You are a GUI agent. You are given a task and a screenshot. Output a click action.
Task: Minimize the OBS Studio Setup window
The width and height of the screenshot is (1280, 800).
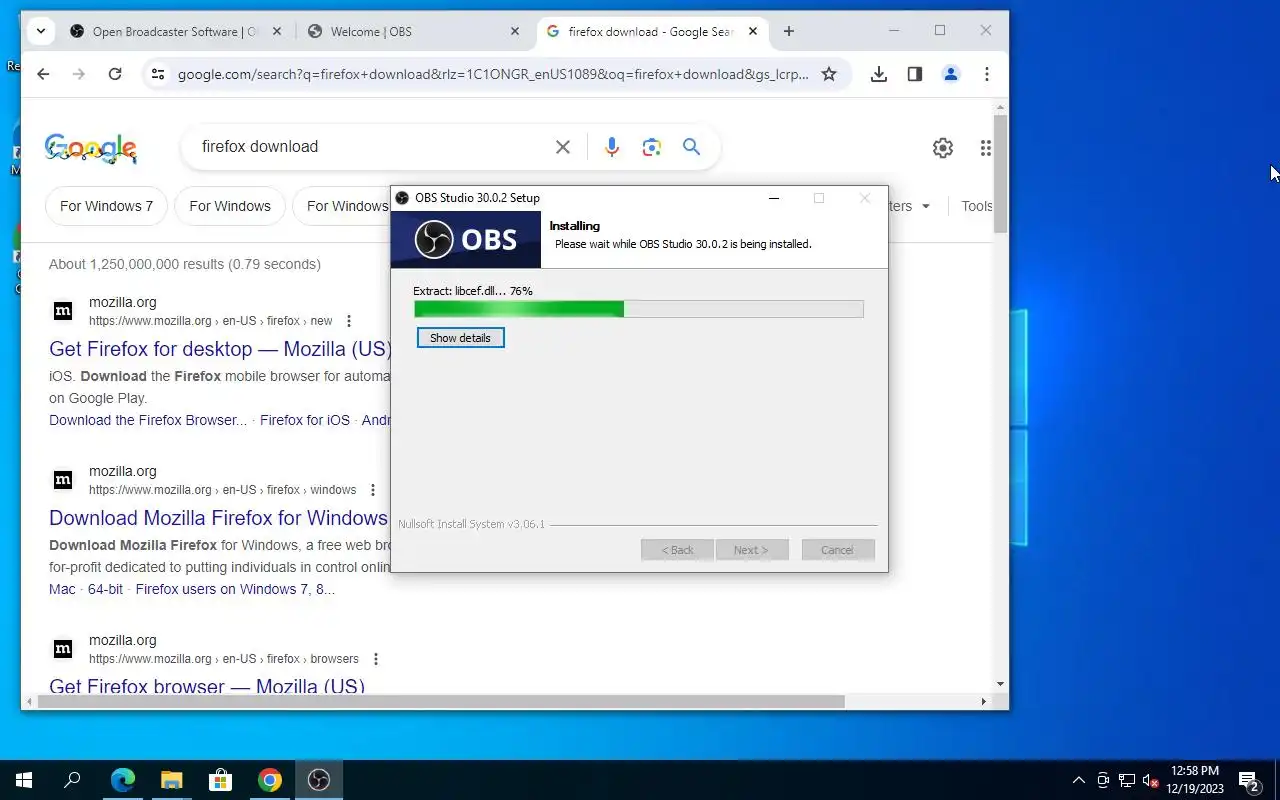pyautogui.click(x=773, y=198)
